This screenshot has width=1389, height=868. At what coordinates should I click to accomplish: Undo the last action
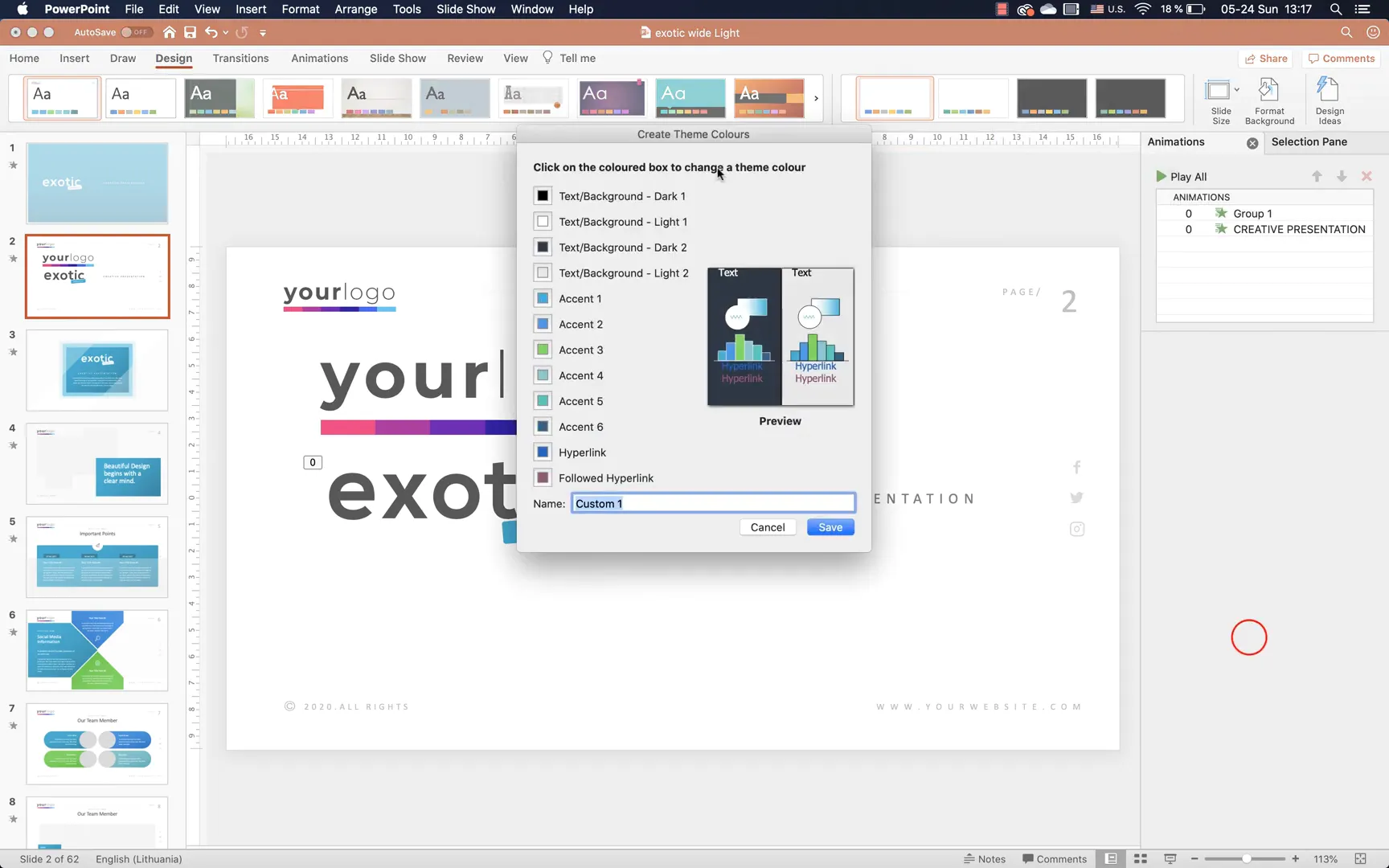pyautogui.click(x=211, y=32)
